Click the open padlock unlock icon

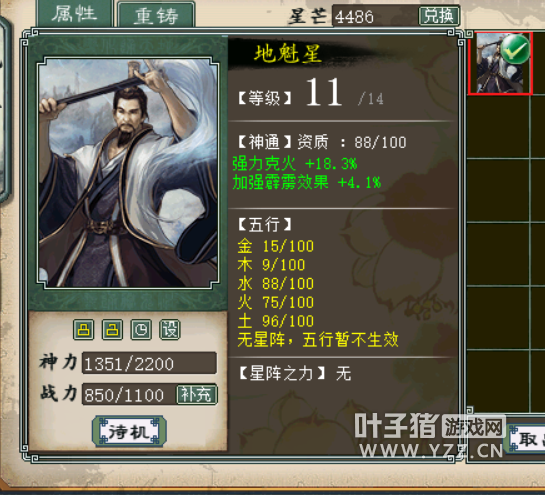pyautogui.click(x=112, y=329)
